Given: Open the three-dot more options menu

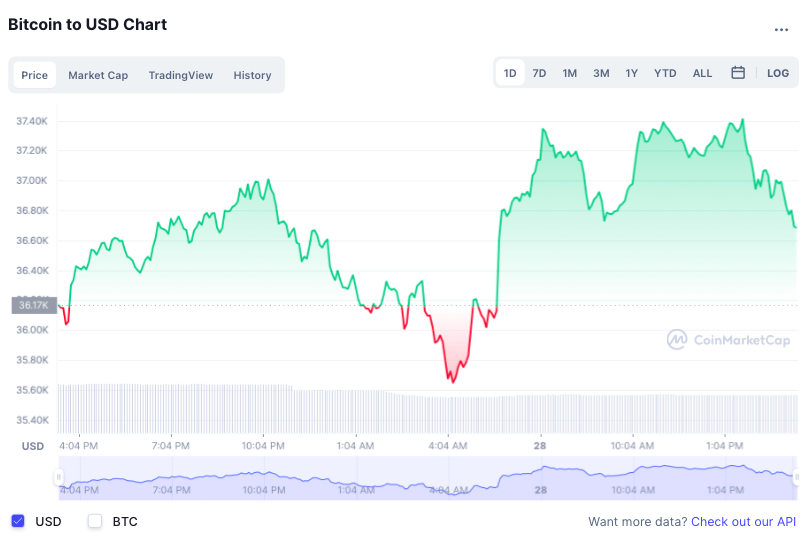Looking at the screenshot, I should click(x=781, y=29).
